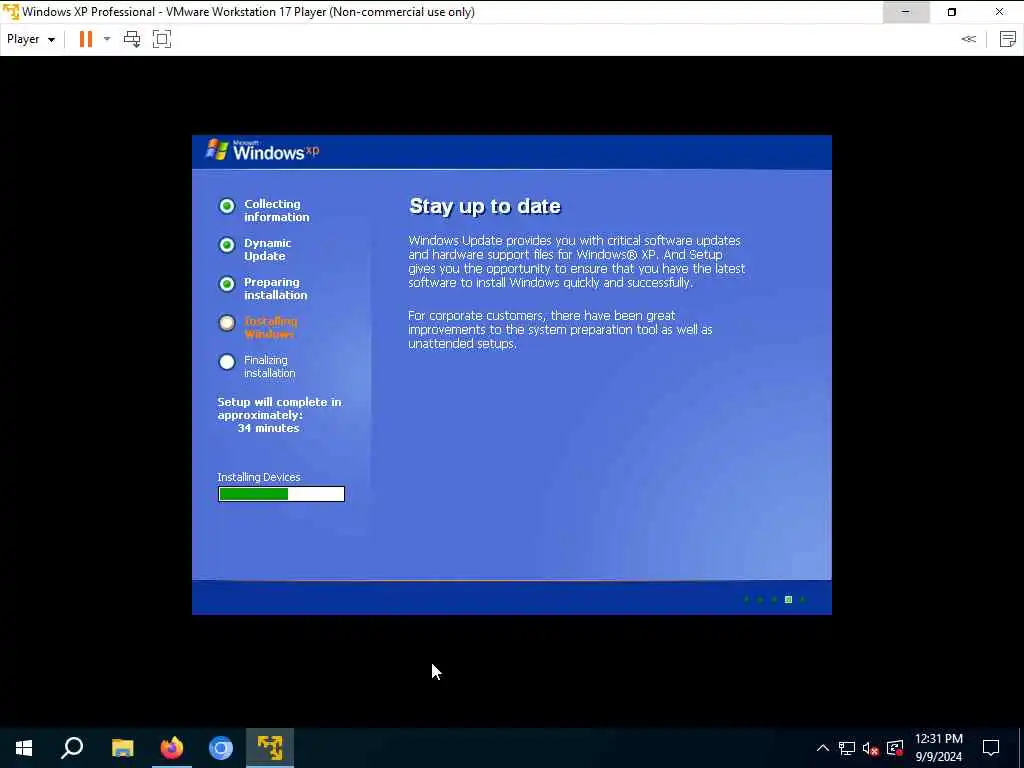Collapse the toolbar with double-chevron icon

coord(968,39)
